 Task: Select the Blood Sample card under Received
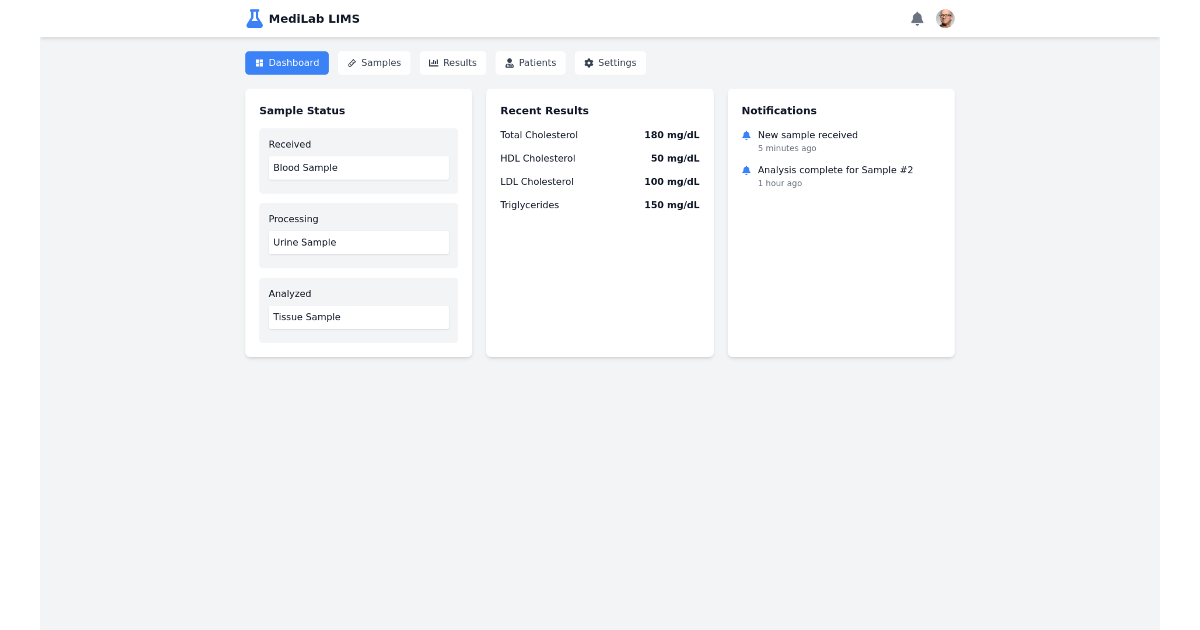click(x=358, y=167)
